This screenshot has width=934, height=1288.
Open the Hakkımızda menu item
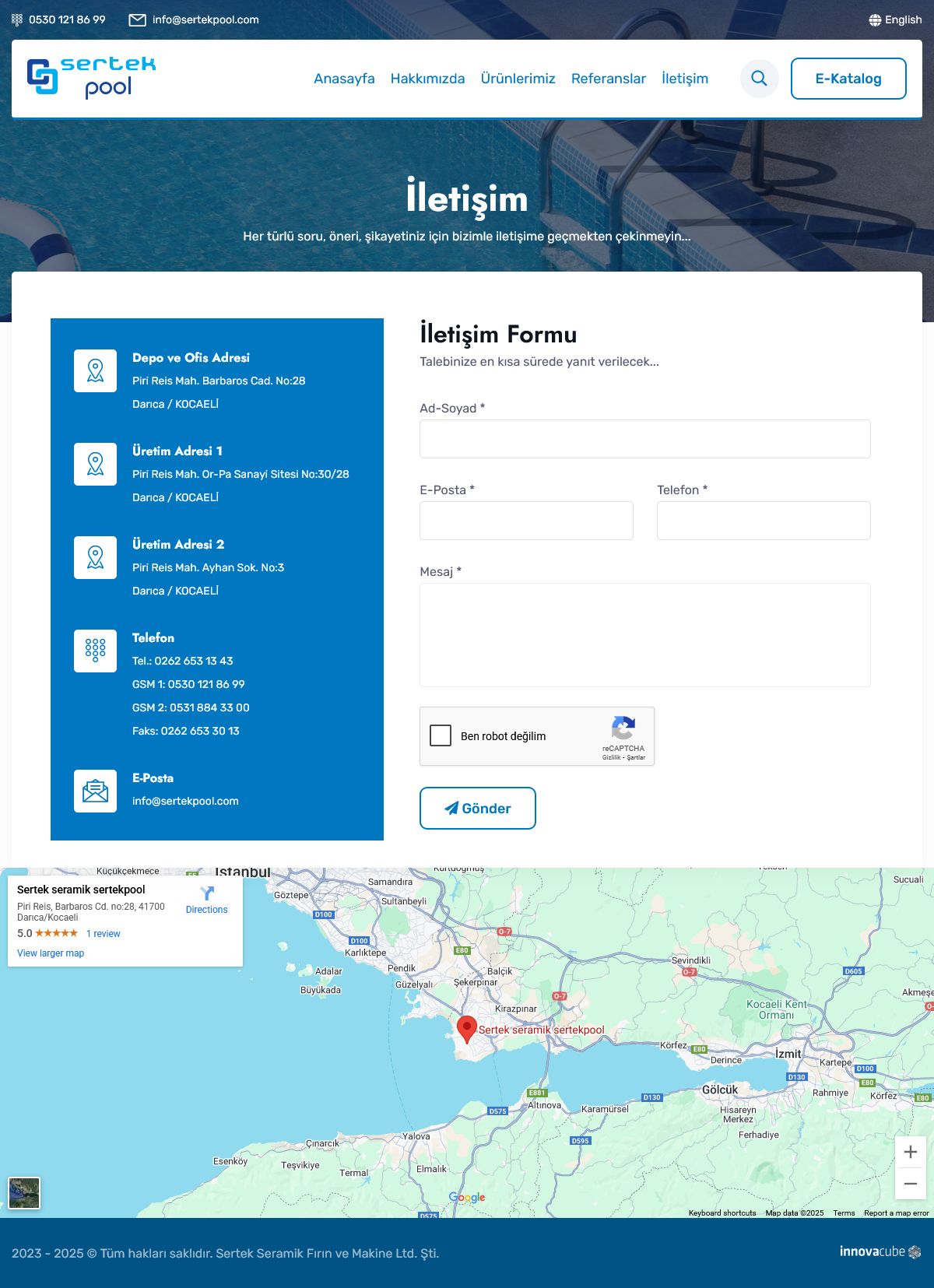[427, 79]
